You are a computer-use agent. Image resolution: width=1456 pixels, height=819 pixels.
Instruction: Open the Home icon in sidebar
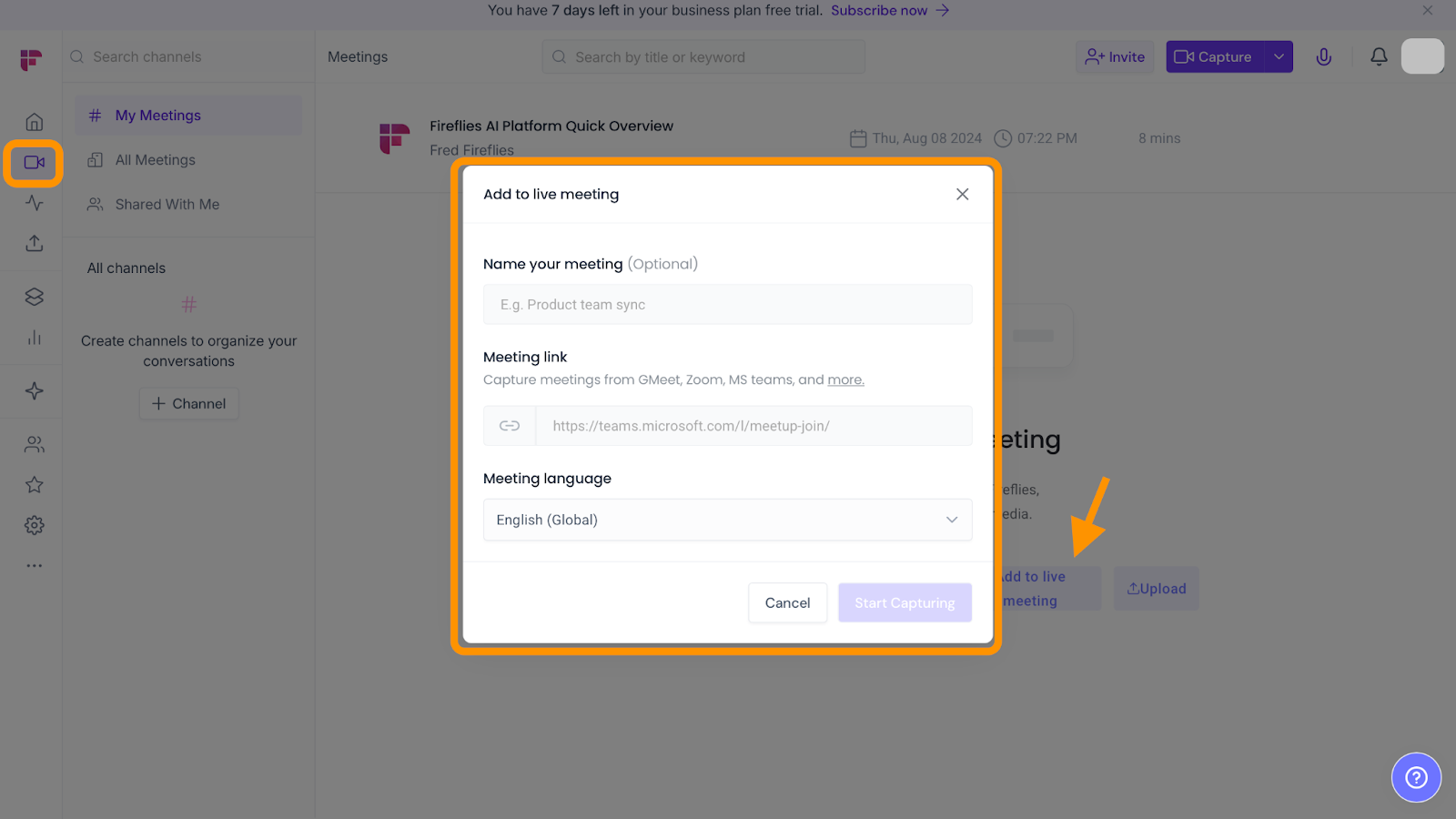pyautogui.click(x=35, y=122)
